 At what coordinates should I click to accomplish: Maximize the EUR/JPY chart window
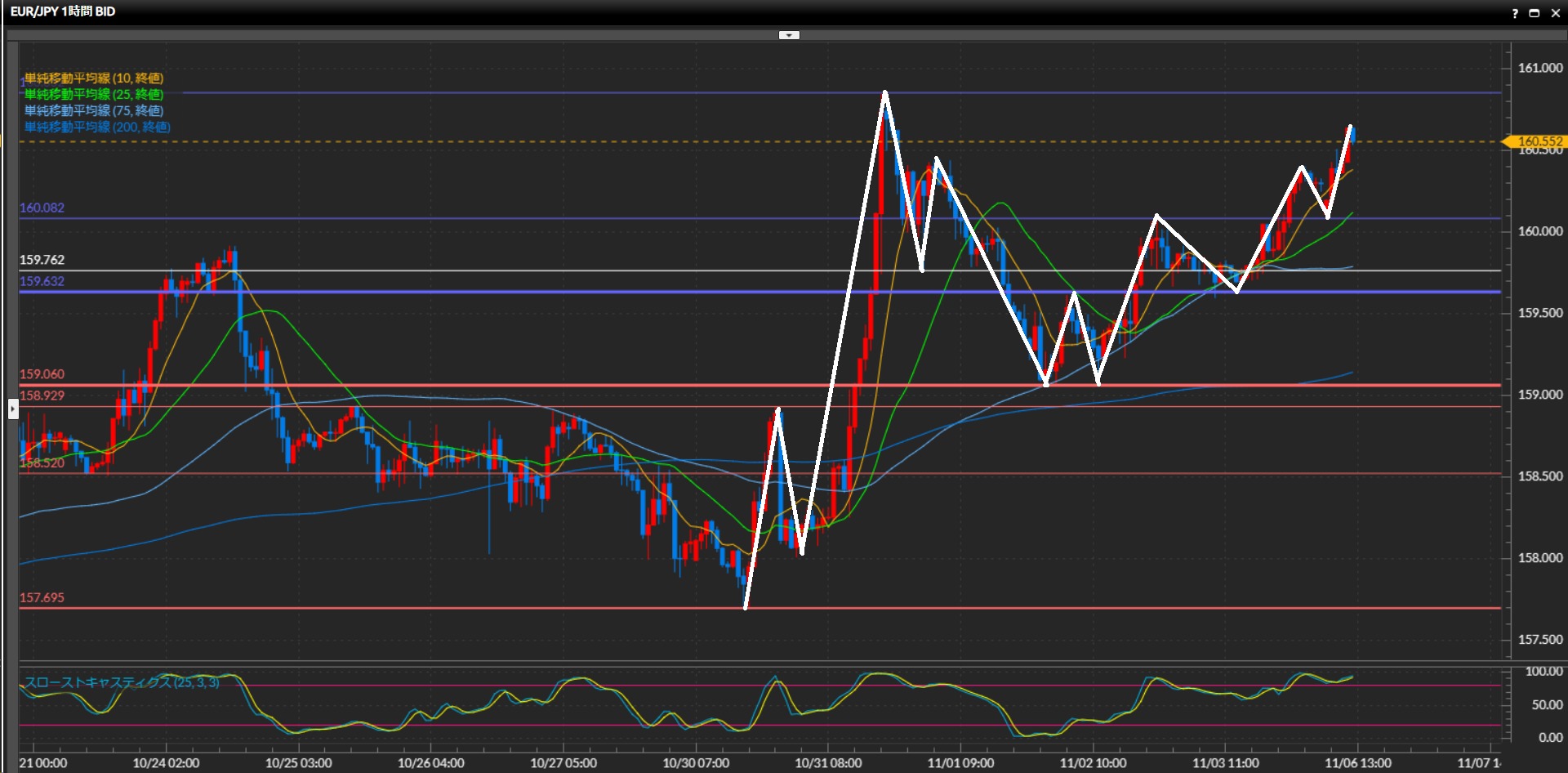click(1535, 13)
